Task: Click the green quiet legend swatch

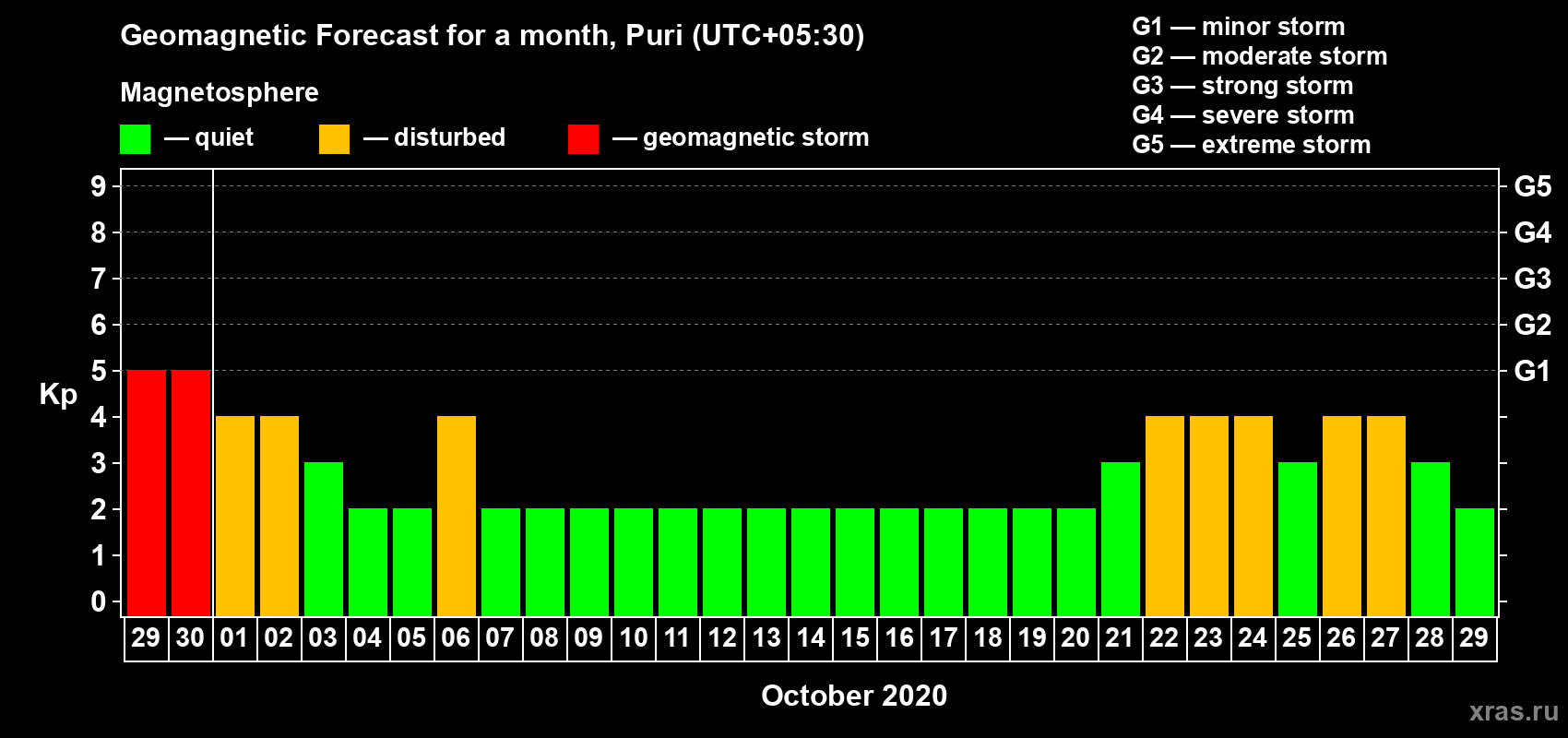Action: pos(135,139)
